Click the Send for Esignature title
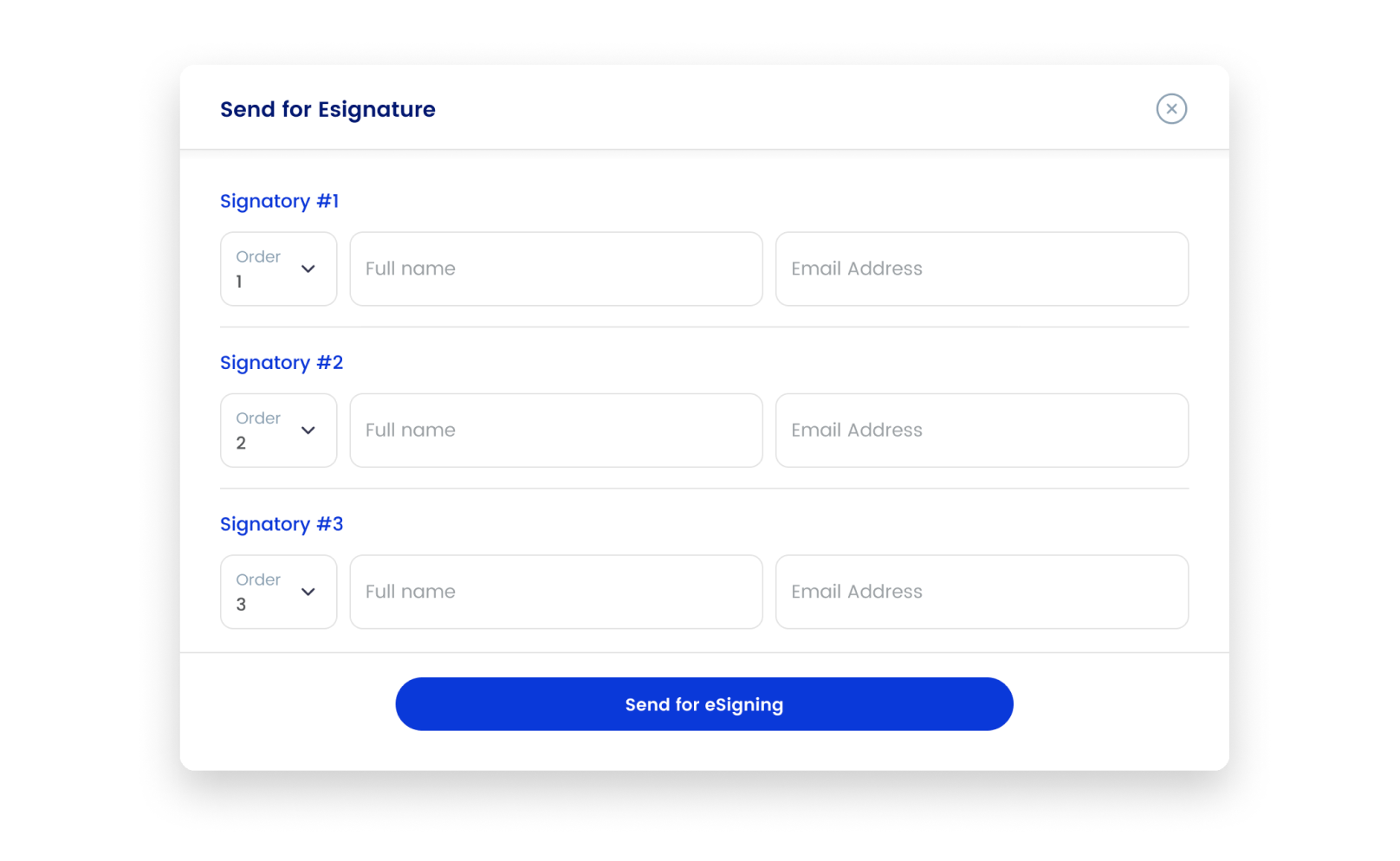Viewport: 1400px width, 861px height. (327, 109)
